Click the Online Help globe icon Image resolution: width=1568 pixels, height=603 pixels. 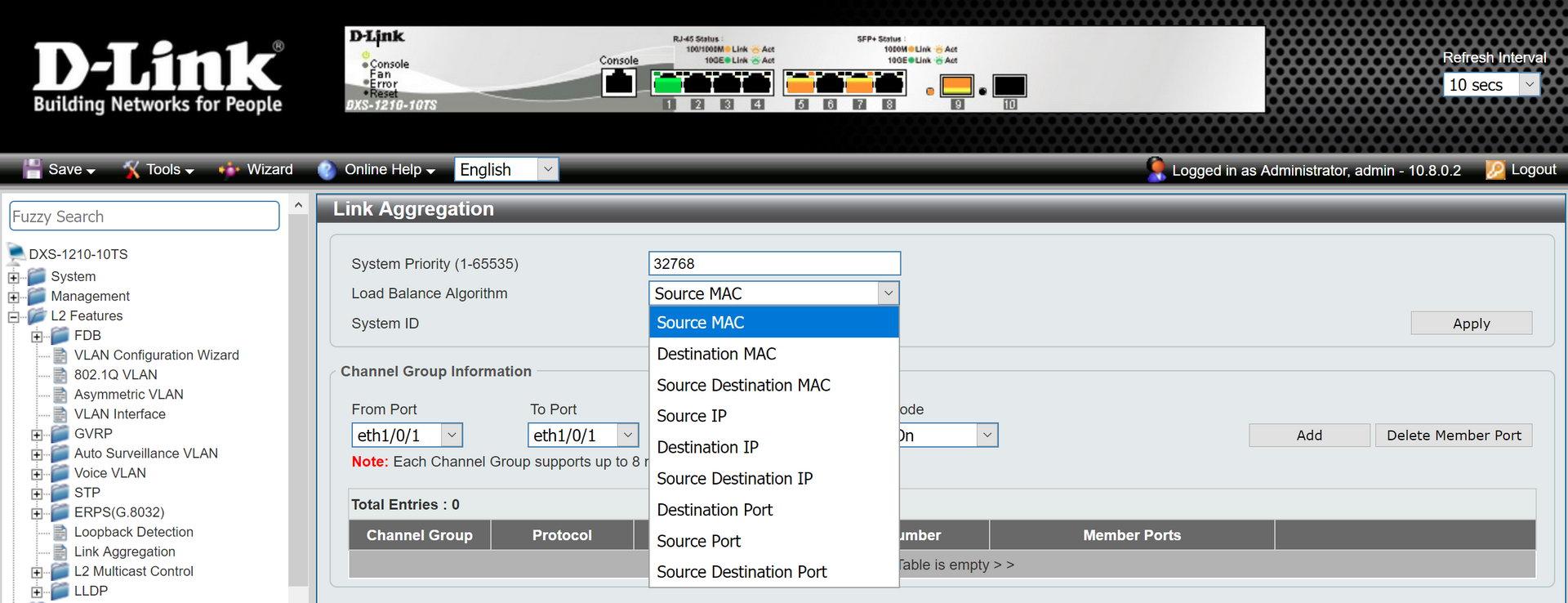tap(327, 169)
